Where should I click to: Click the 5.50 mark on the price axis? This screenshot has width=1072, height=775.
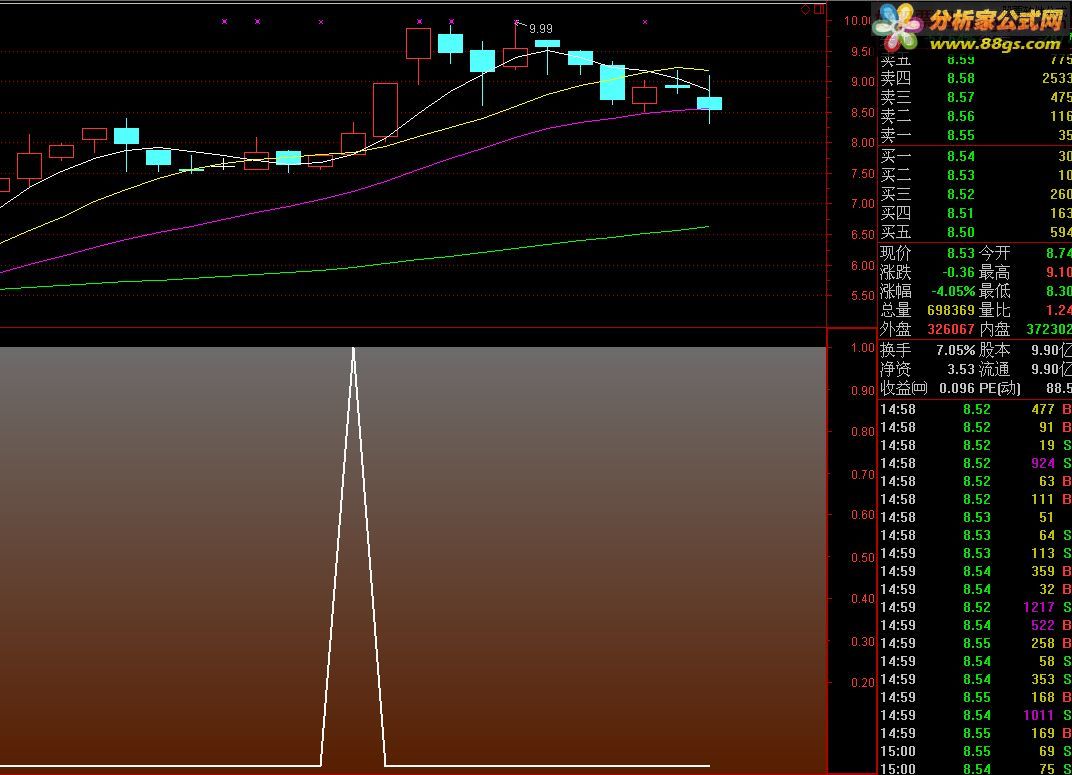point(862,296)
